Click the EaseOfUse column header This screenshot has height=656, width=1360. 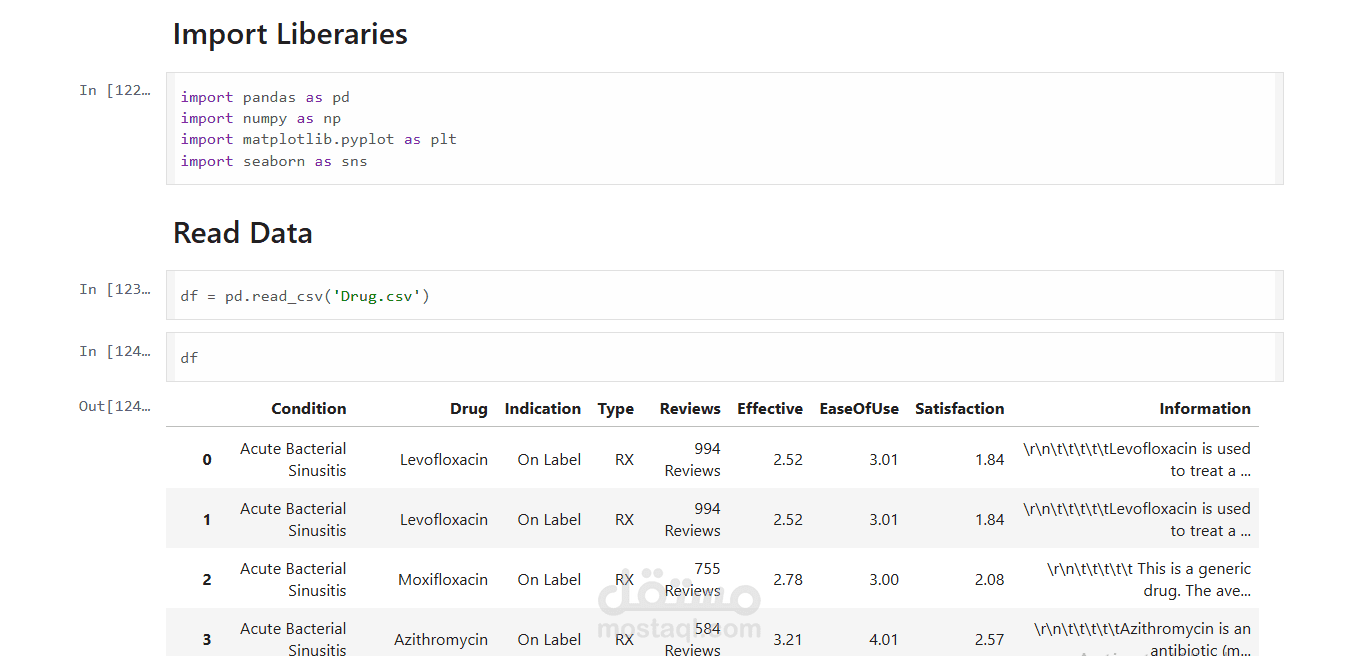859,408
